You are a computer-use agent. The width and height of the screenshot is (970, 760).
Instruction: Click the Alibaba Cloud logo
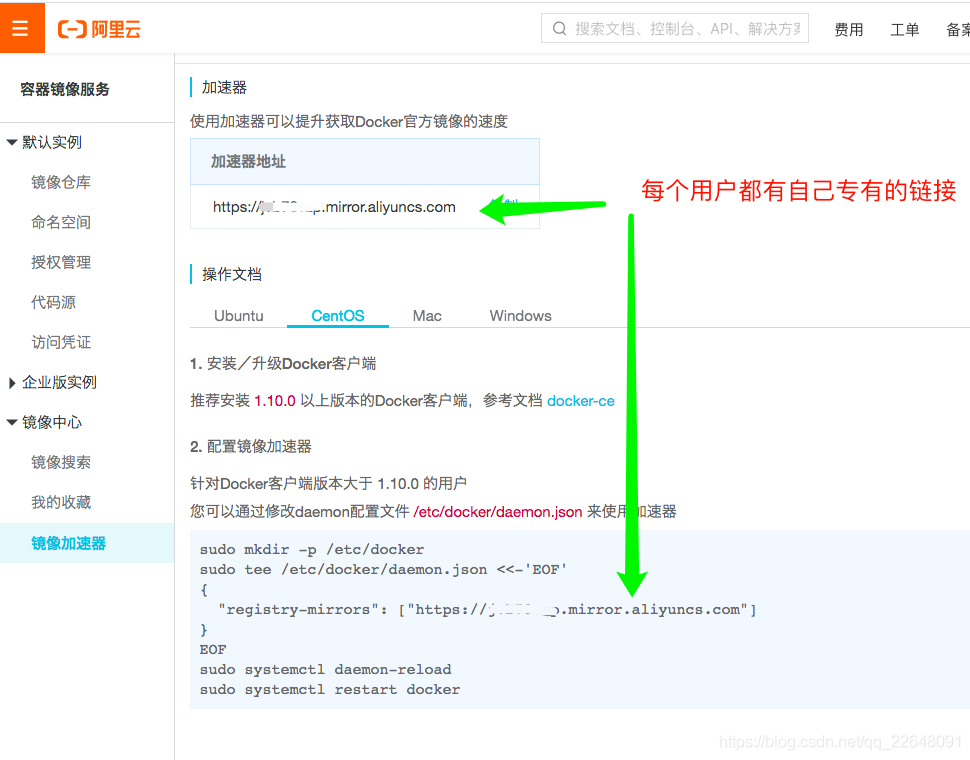click(x=99, y=29)
